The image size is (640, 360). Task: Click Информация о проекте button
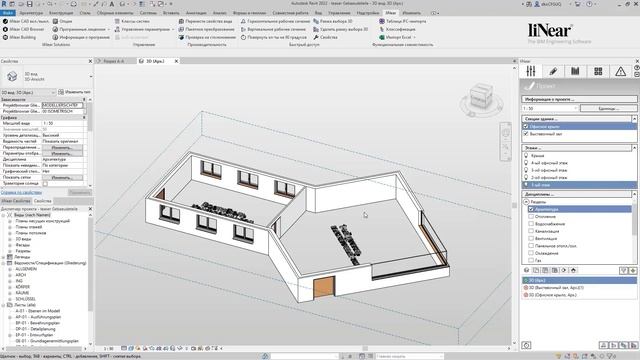tap(579, 99)
